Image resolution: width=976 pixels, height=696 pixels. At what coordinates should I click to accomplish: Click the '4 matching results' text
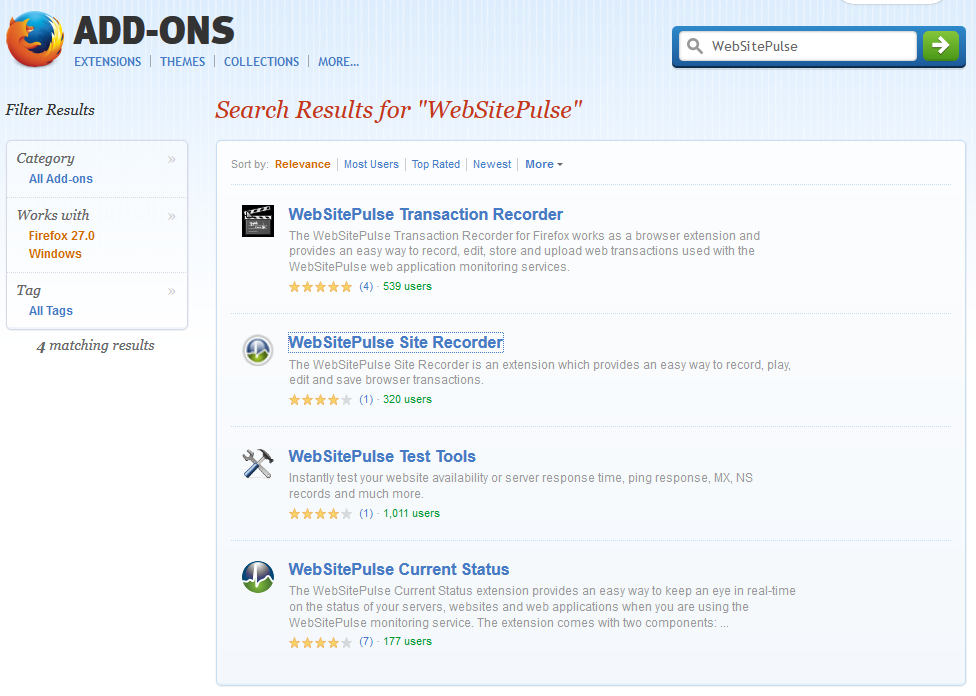click(96, 346)
